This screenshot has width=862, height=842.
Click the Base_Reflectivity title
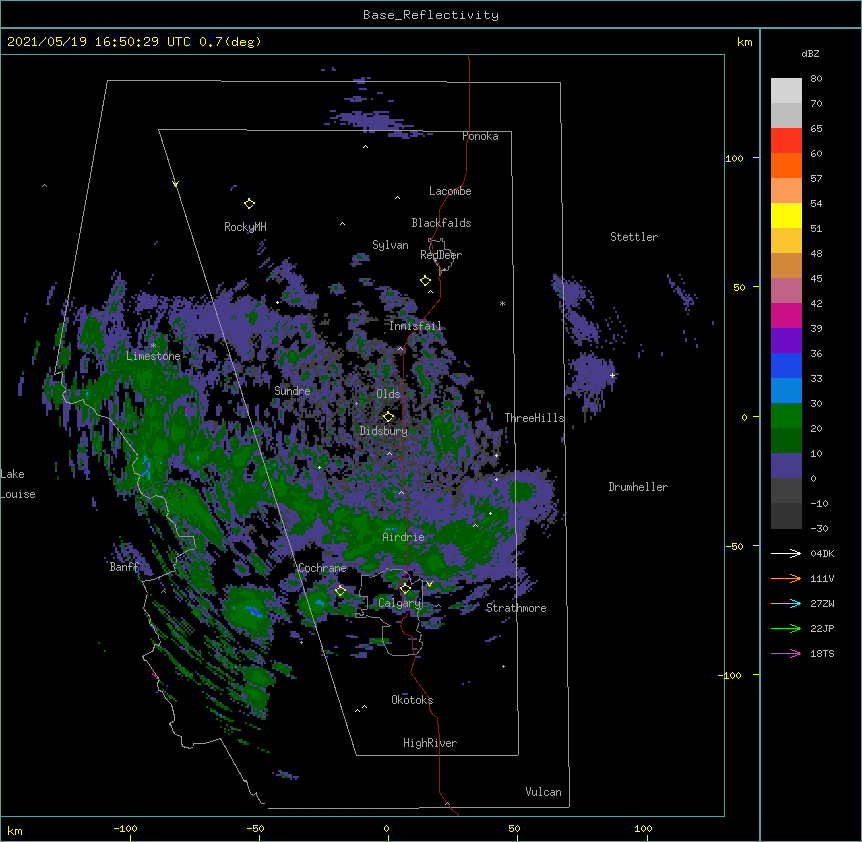(x=431, y=15)
